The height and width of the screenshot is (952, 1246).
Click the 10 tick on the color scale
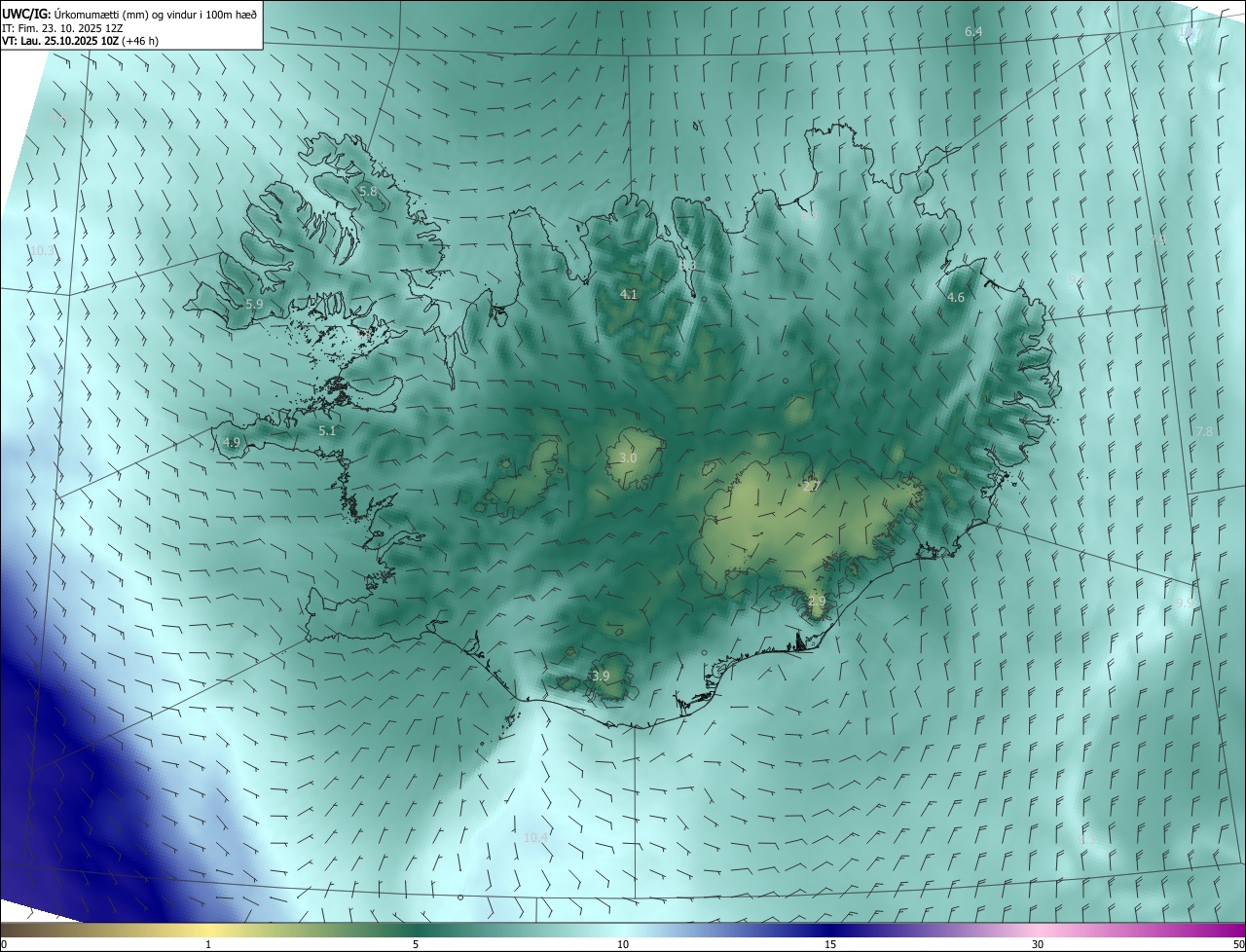[x=623, y=944]
